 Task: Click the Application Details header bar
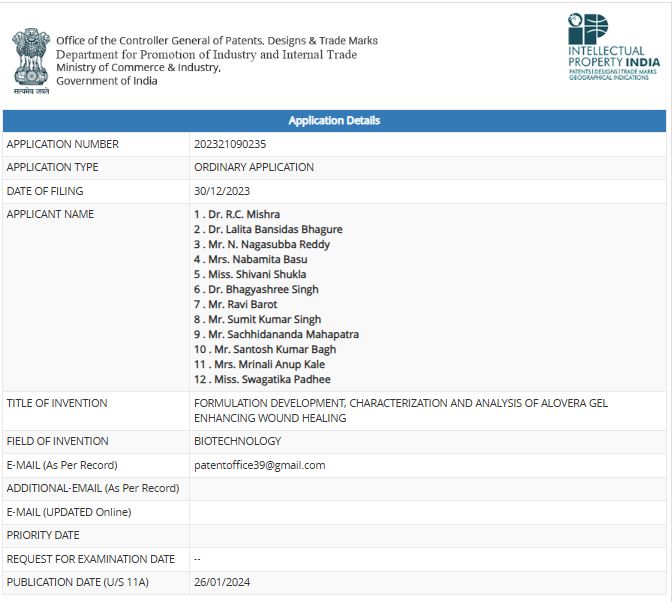coord(334,121)
